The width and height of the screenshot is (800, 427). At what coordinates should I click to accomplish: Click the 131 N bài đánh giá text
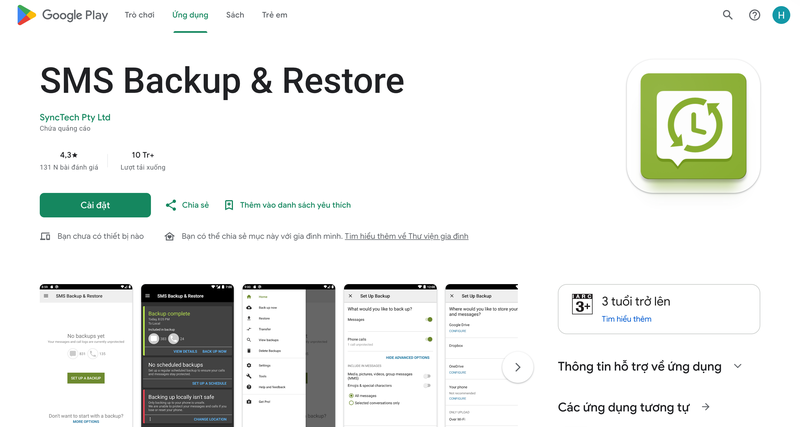[69, 167]
